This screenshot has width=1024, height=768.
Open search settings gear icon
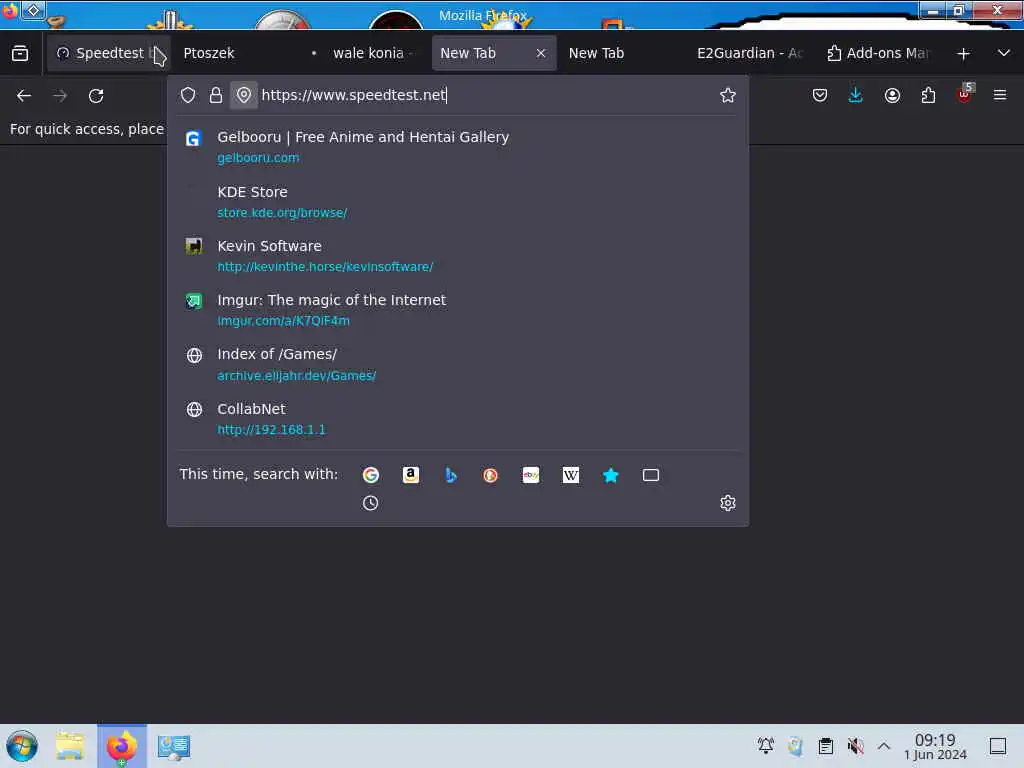click(x=728, y=503)
